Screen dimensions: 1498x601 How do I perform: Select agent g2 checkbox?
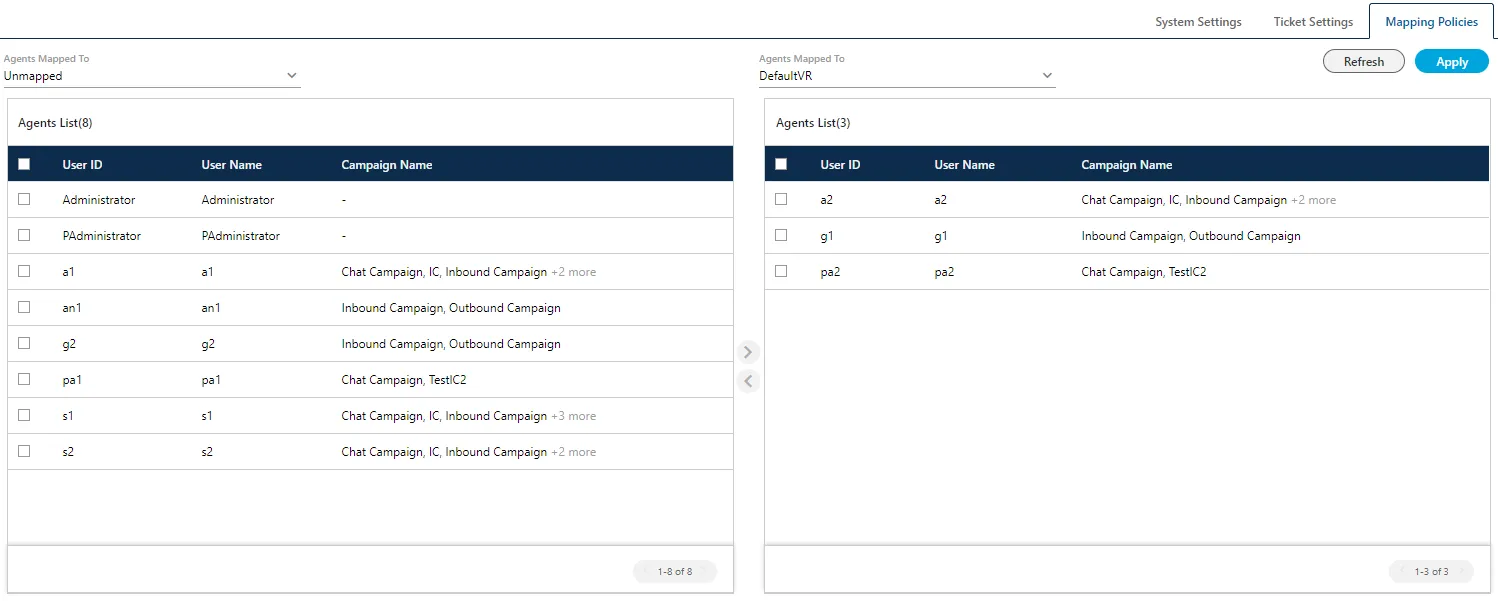point(24,343)
